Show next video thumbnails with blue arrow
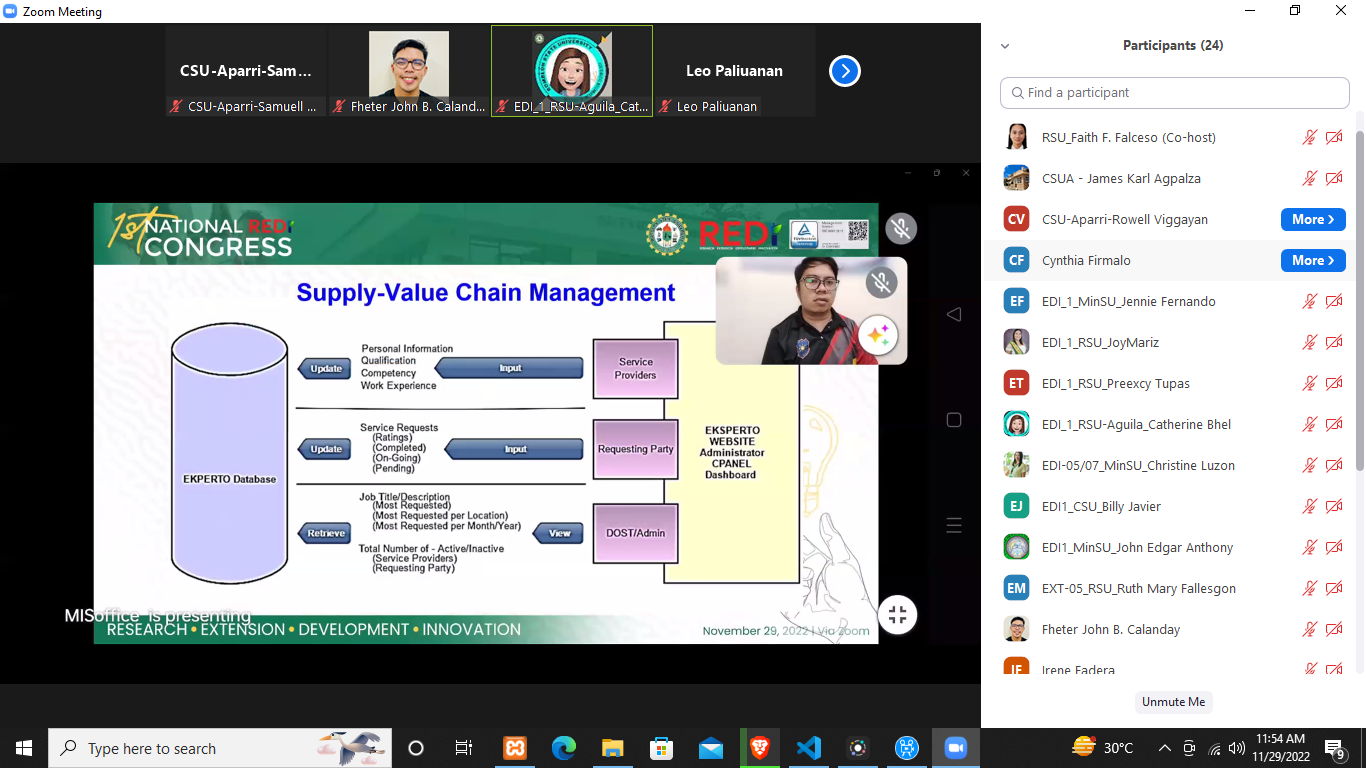 point(845,71)
